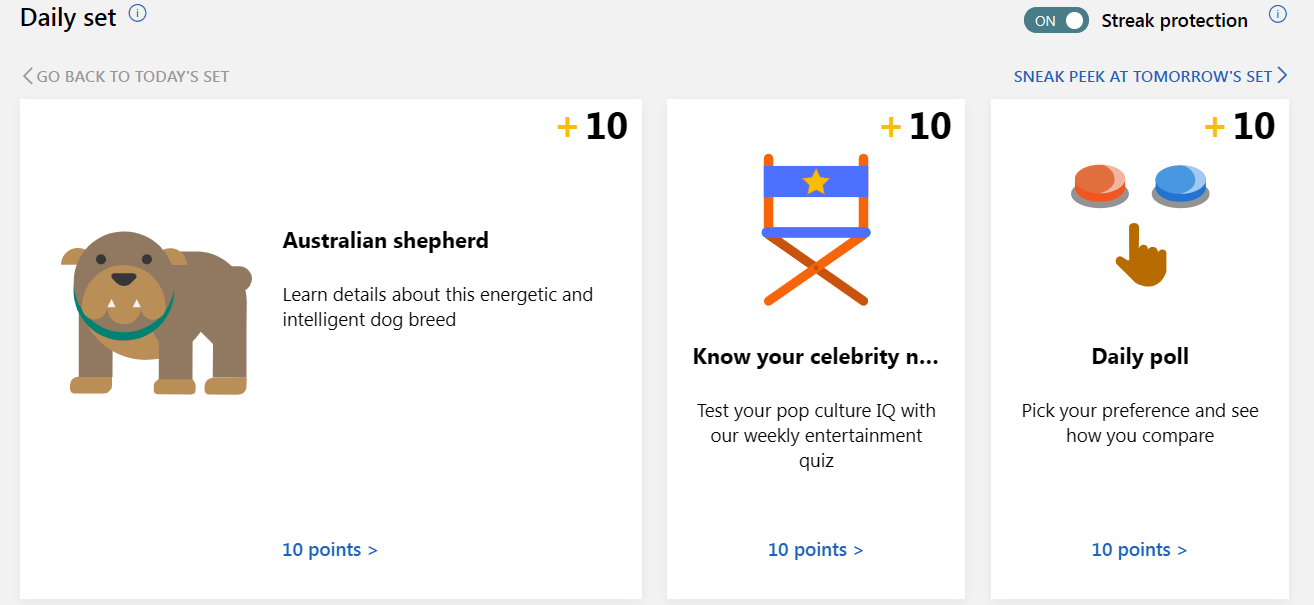The width and height of the screenshot is (1314, 605).
Task: Open the Australian shepherd 10 points link
Action: 323,549
